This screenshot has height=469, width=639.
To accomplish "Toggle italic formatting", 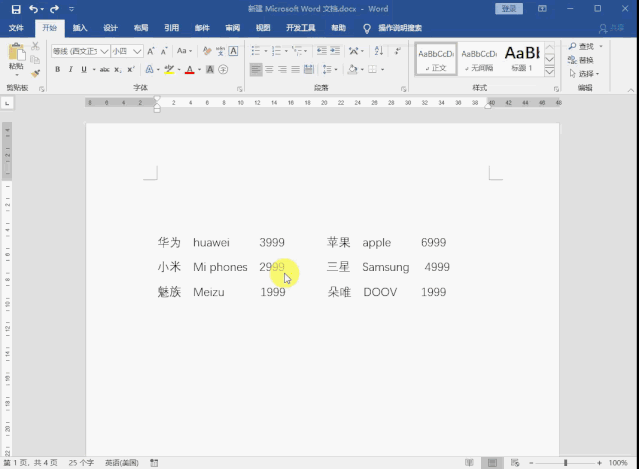I will pos(71,69).
